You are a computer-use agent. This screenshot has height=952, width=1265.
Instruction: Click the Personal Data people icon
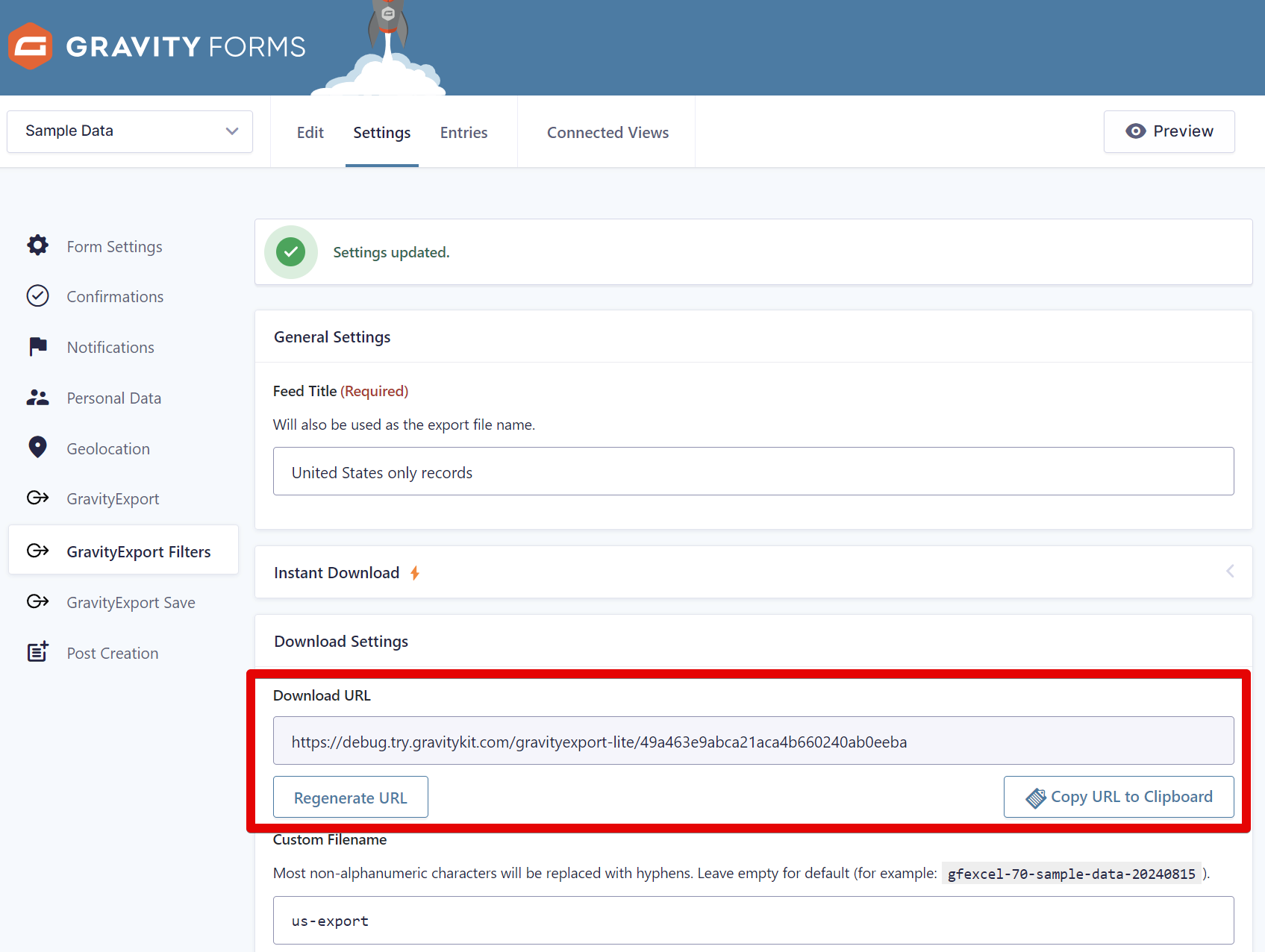37,398
